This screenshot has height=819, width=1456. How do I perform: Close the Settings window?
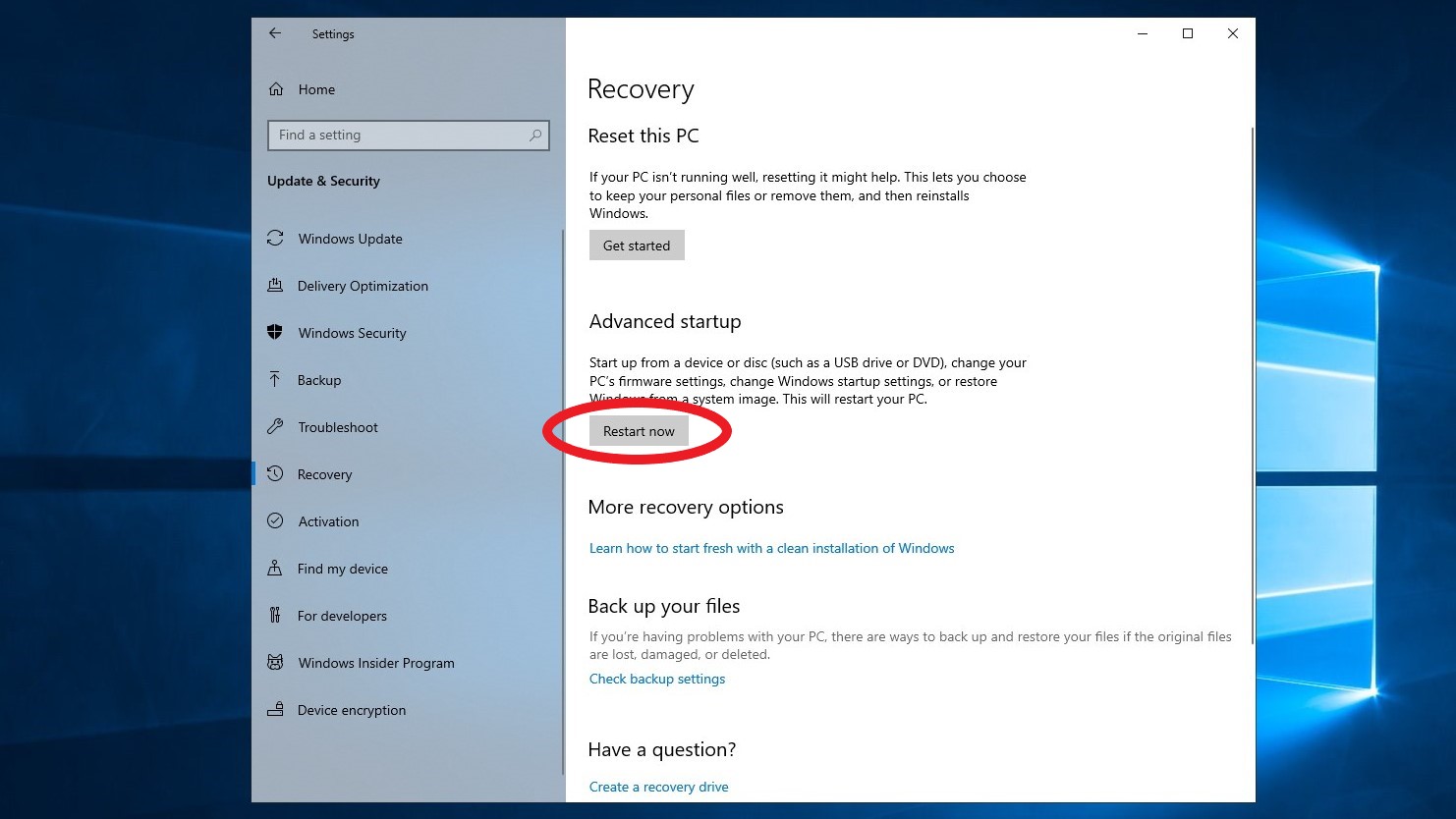[x=1233, y=33]
